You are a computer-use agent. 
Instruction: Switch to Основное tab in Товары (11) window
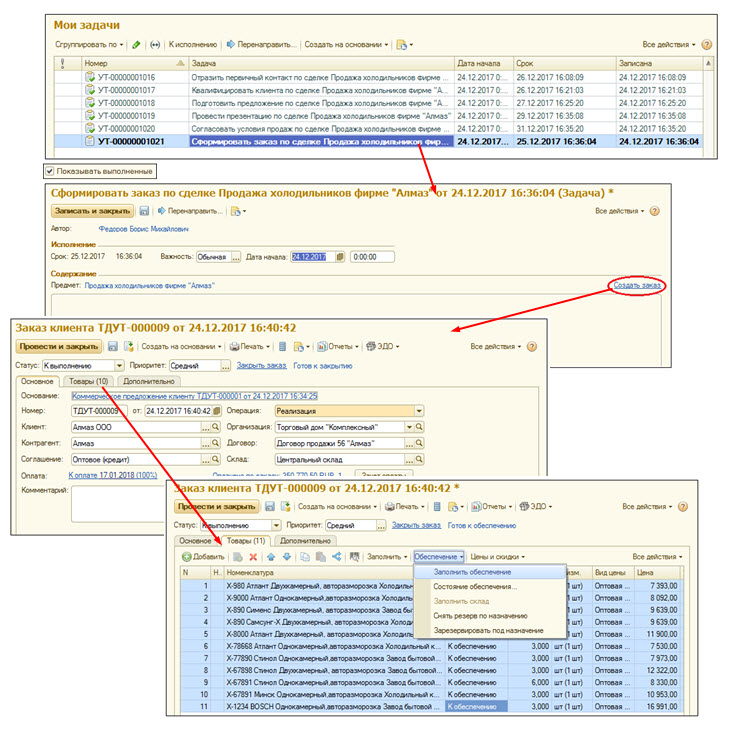click(x=195, y=540)
